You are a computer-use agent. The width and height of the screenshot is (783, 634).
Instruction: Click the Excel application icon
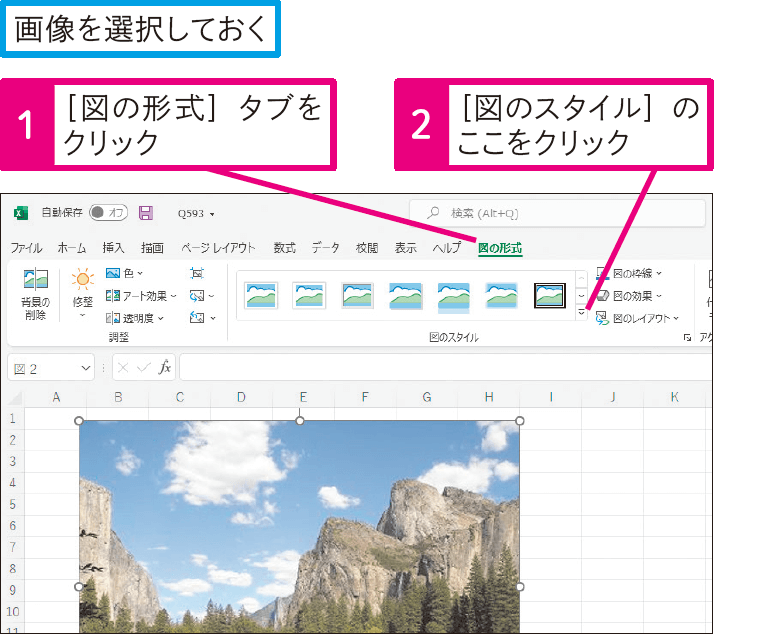[20, 213]
